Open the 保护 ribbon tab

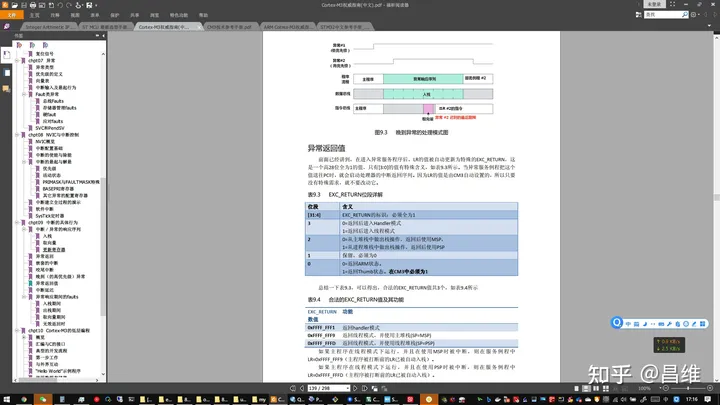(x=115, y=15)
